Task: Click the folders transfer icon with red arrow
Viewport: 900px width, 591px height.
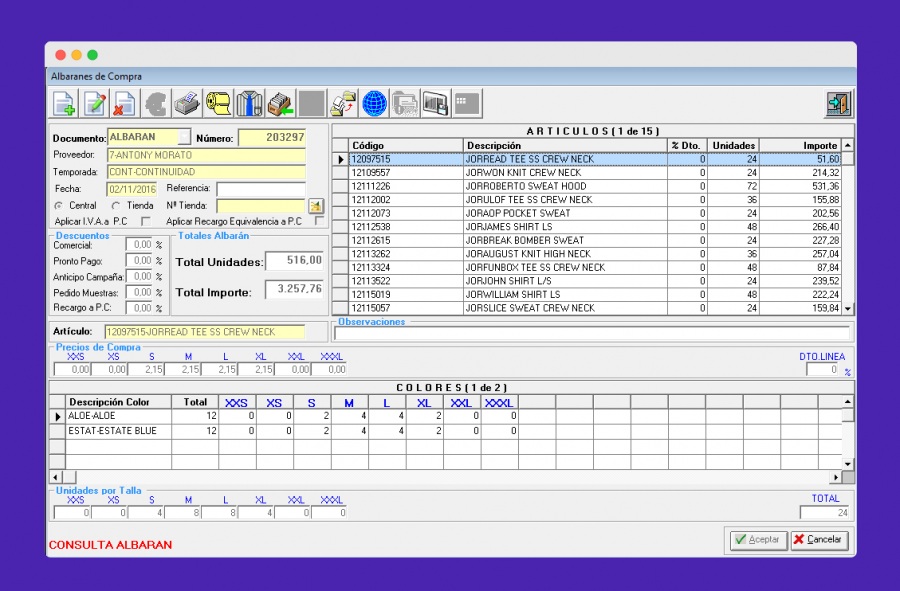Action: pyautogui.click(x=343, y=104)
